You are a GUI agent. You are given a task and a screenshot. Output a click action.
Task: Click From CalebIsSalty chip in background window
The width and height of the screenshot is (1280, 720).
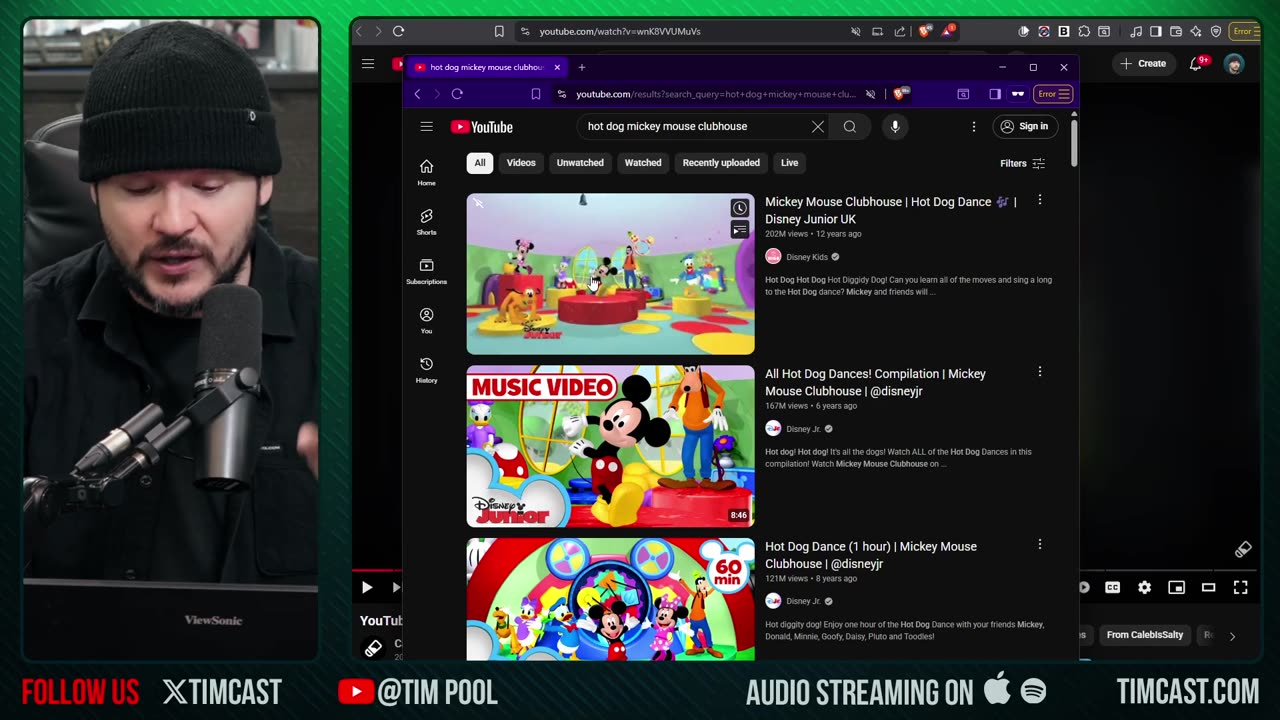[1144, 635]
